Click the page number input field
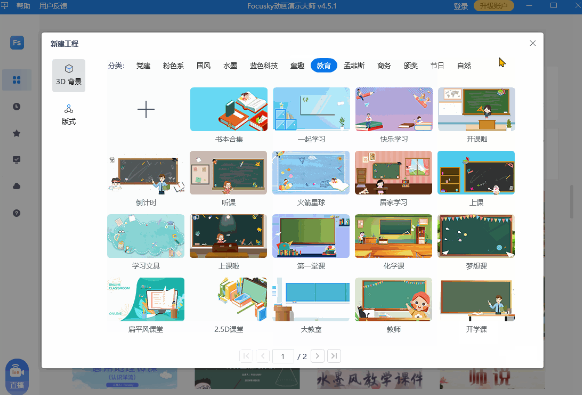The width and height of the screenshot is (582, 395). pyautogui.click(x=283, y=356)
